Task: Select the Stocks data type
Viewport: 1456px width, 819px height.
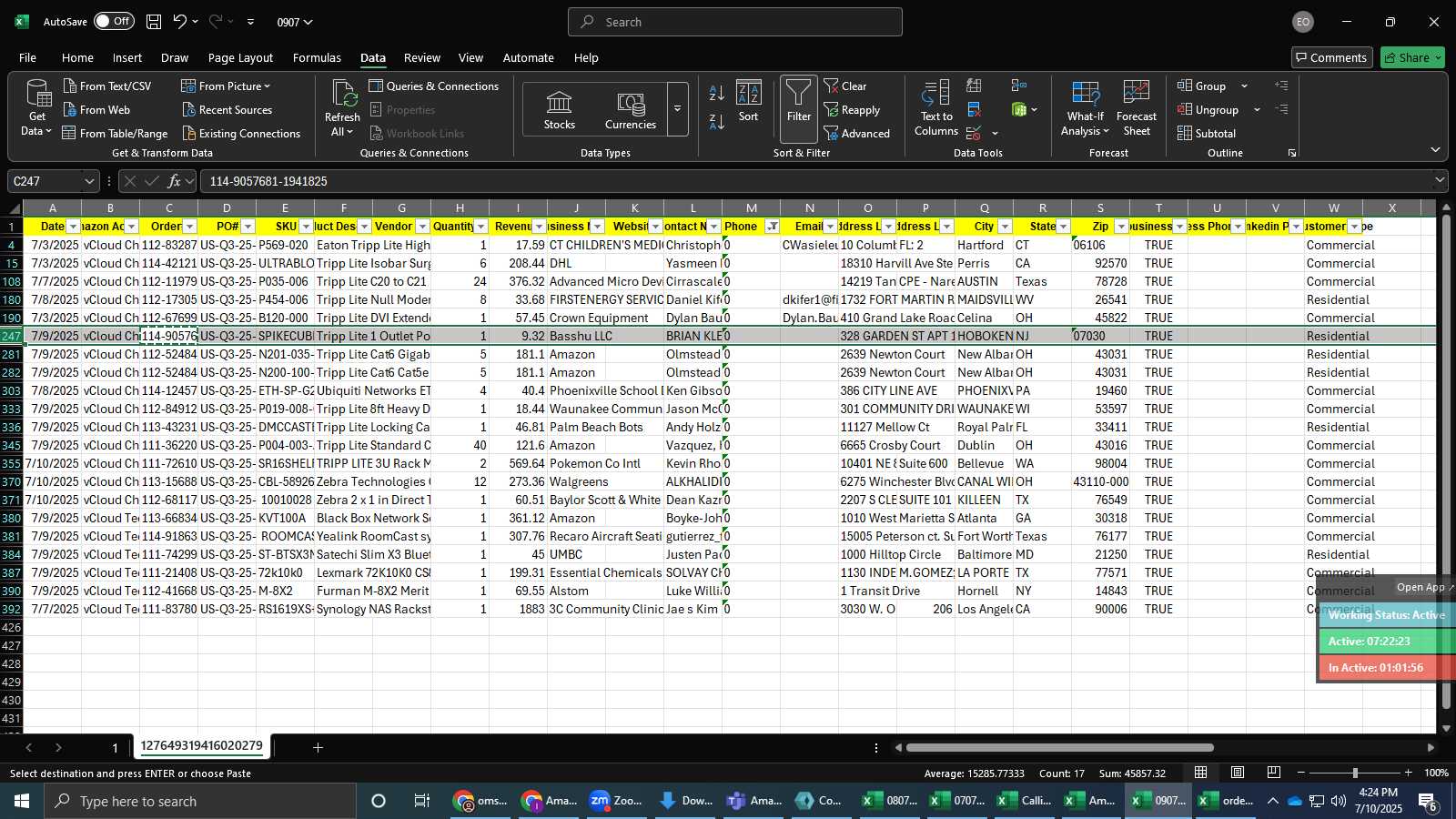Action: tap(559, 109)
